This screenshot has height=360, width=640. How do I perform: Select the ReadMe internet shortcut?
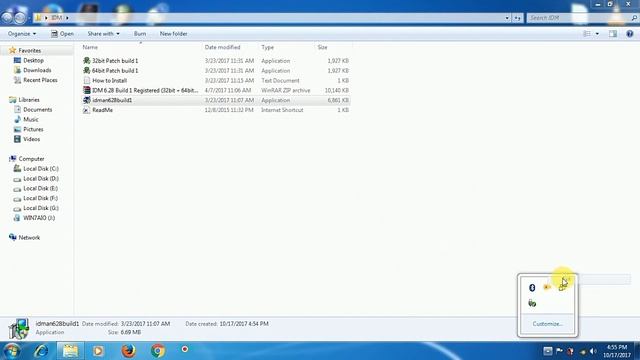[216, 110]
